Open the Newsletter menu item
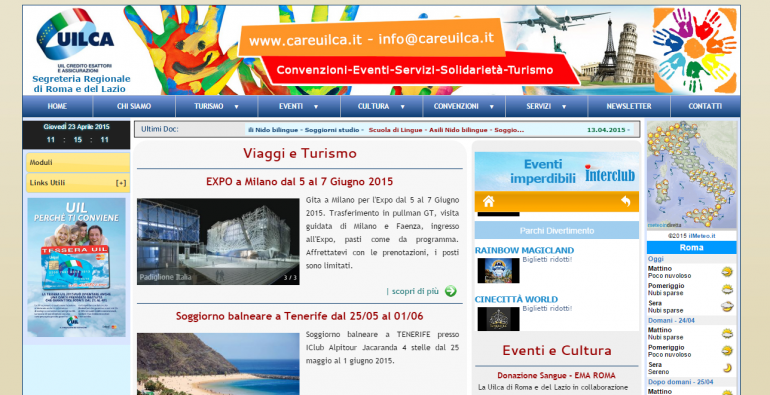The width and height of the screenshot is (770, 395). (629, 106)
